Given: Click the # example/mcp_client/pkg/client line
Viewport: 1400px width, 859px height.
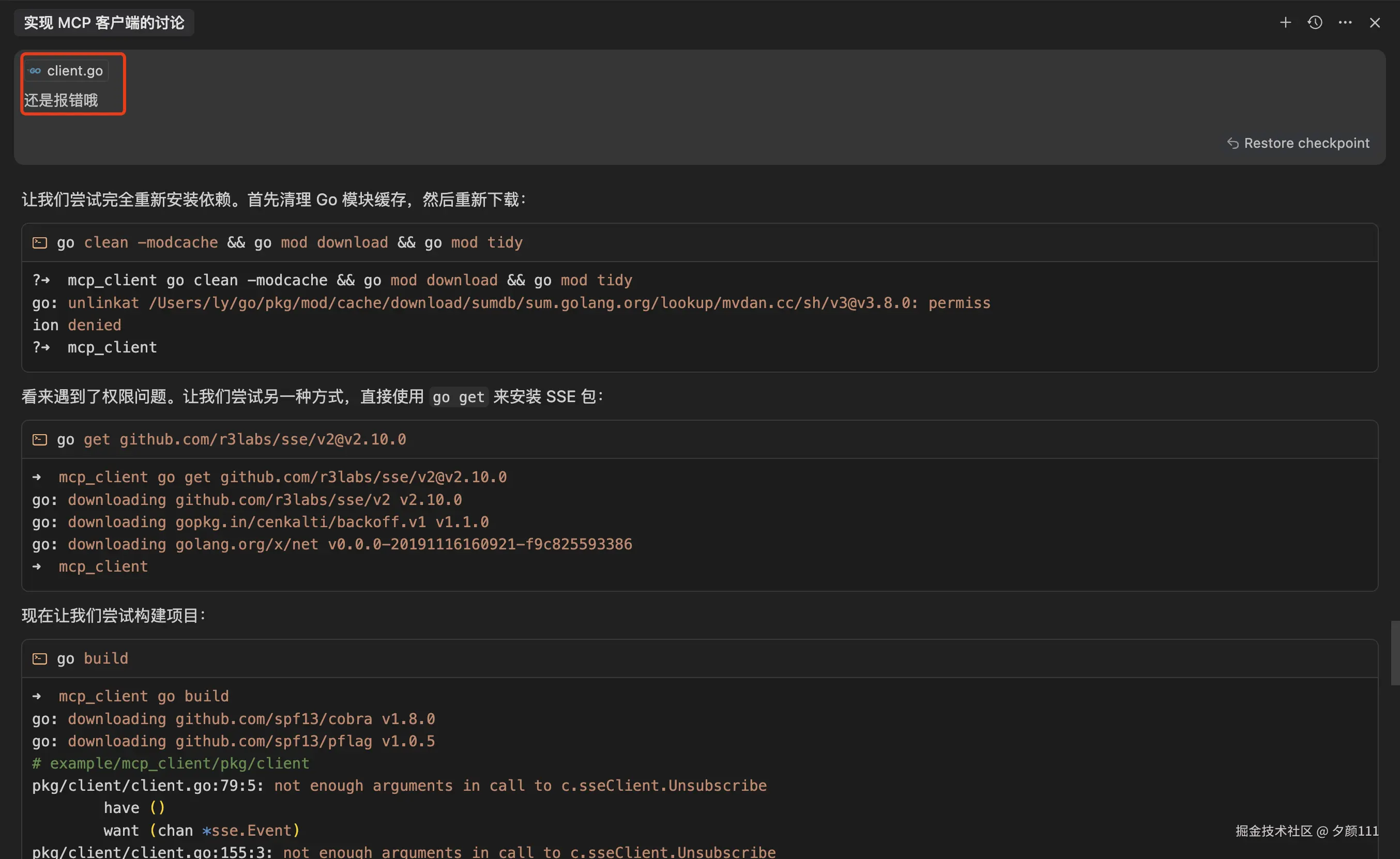Looking at the screenshot, I should pyautogui.click(x=171, y=763).
